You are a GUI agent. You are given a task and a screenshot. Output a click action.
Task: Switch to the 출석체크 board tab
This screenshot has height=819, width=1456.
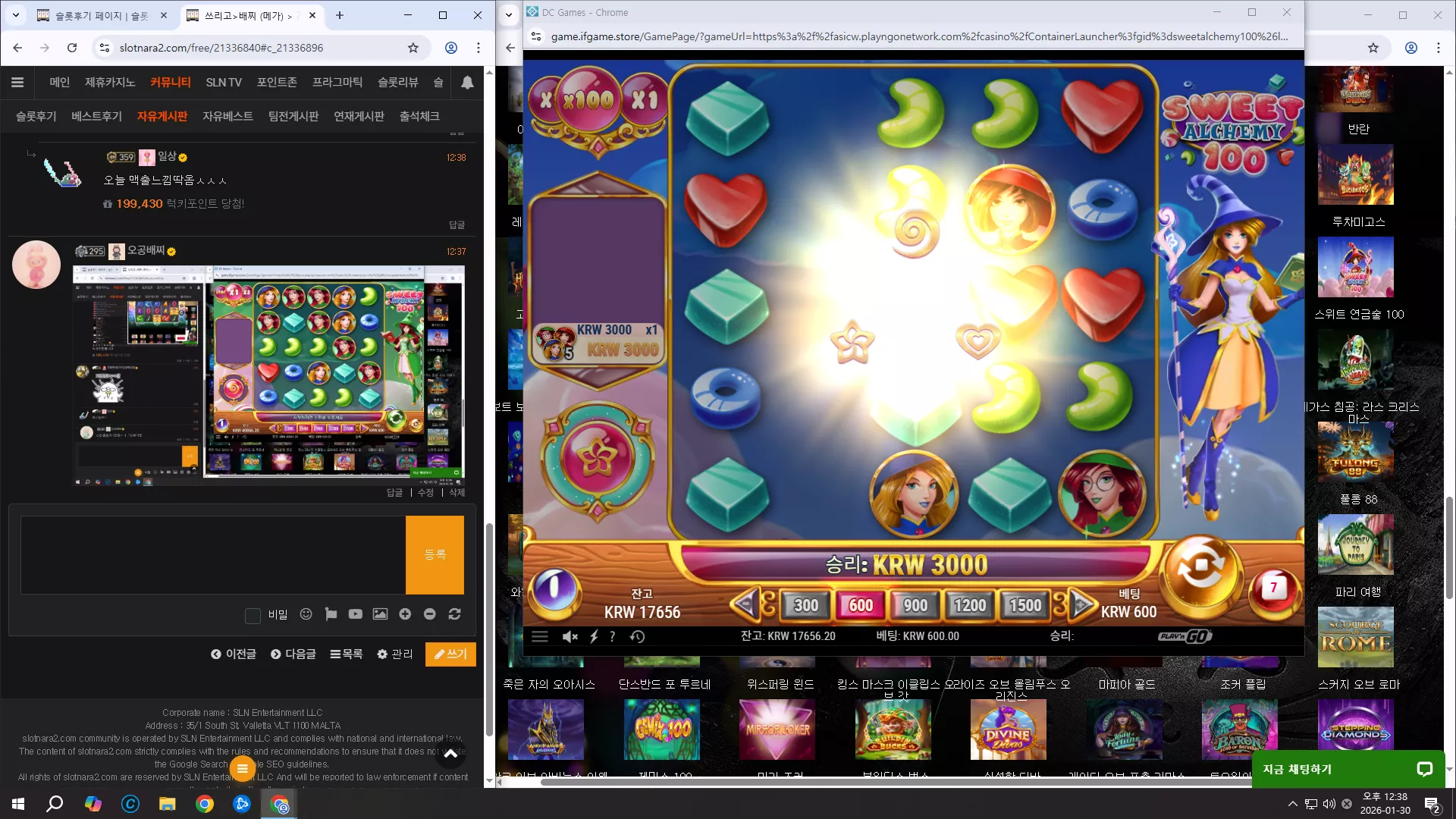(419, 116)
